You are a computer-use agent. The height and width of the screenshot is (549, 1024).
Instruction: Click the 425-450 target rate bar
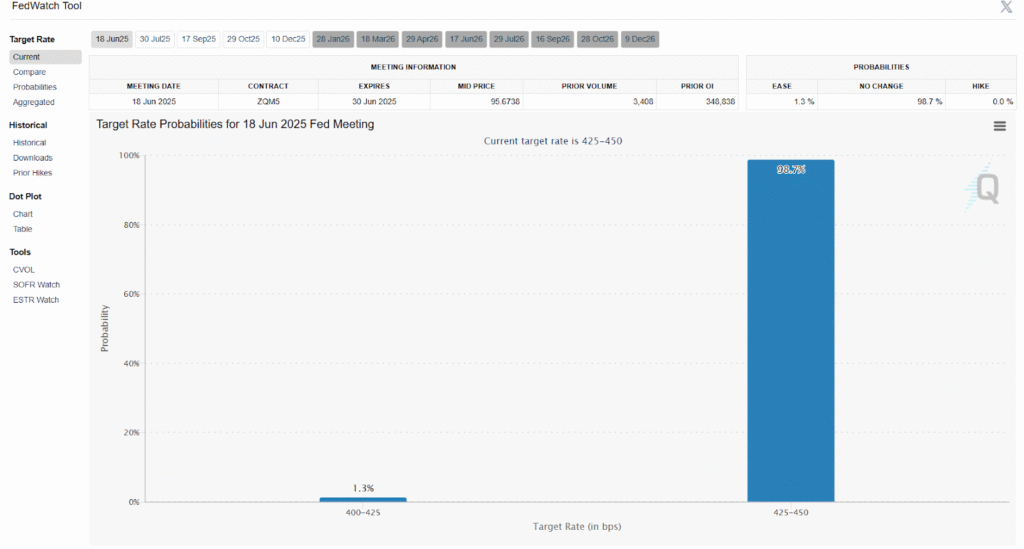pos(790,330)
